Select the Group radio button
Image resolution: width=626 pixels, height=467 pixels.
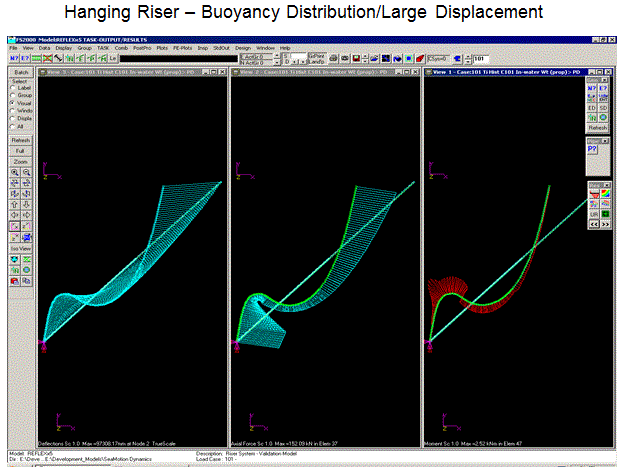pos(12,95)
